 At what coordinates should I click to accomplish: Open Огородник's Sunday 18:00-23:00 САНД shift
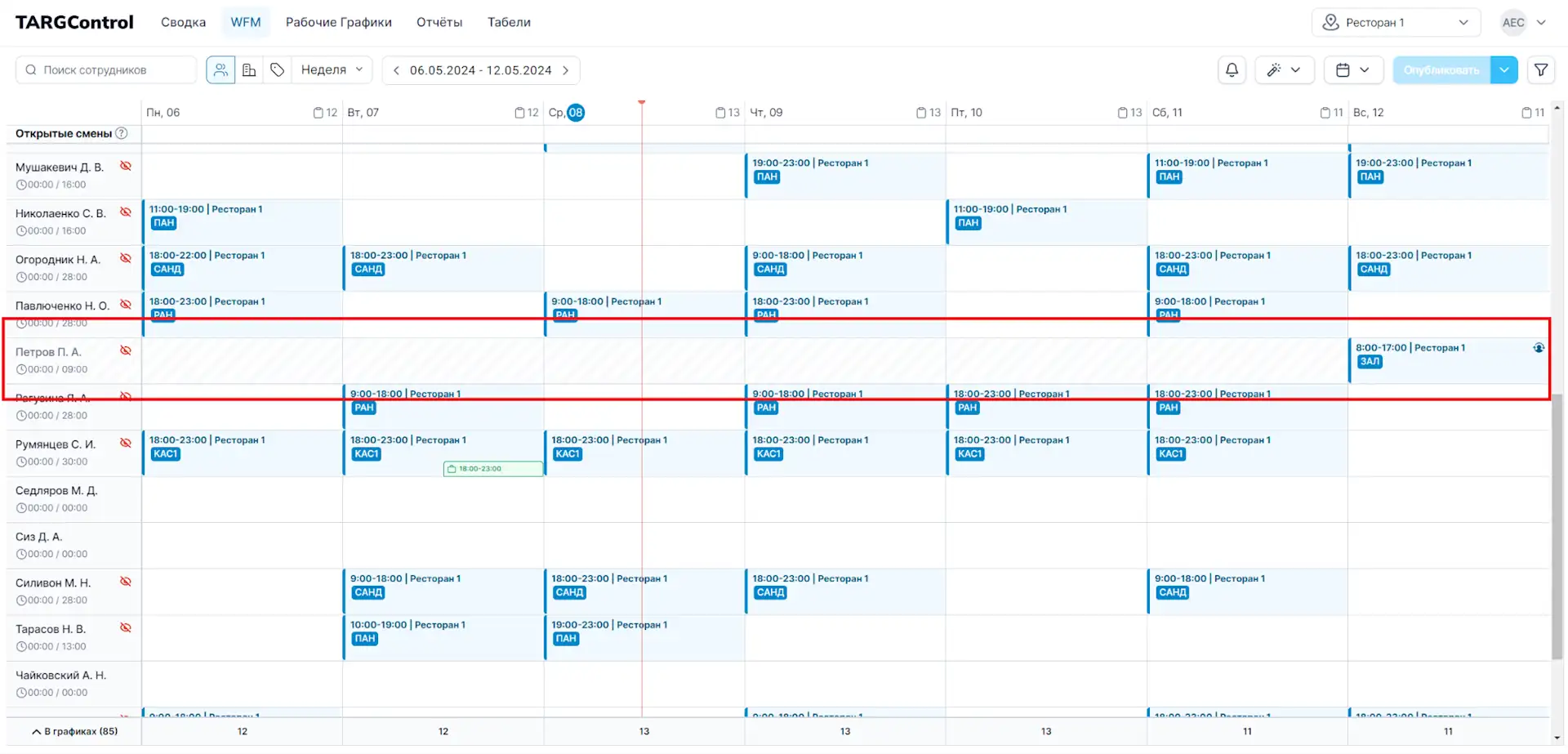point(1448,269)
